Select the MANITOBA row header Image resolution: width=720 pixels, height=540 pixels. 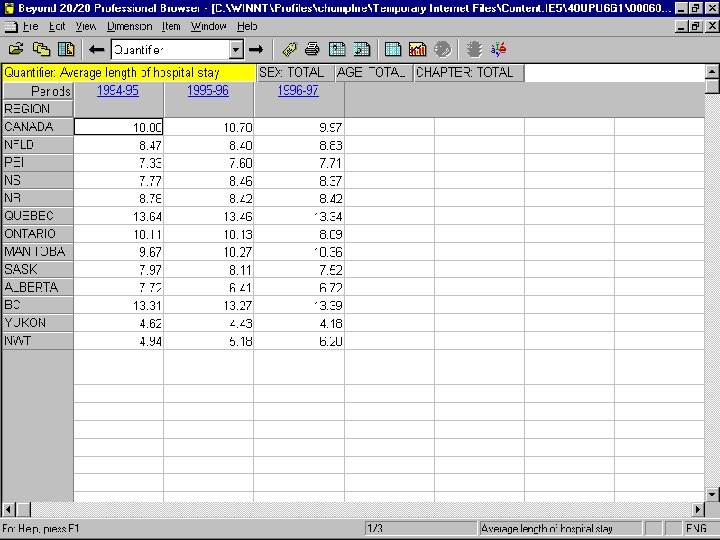(38, 252)
